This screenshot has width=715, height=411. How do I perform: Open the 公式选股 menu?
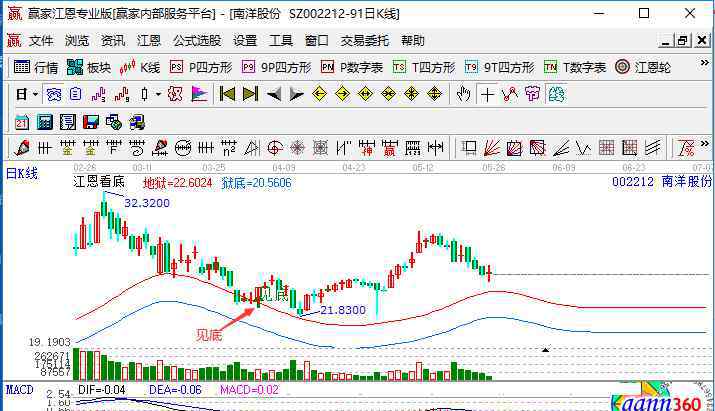coord(197,41)
